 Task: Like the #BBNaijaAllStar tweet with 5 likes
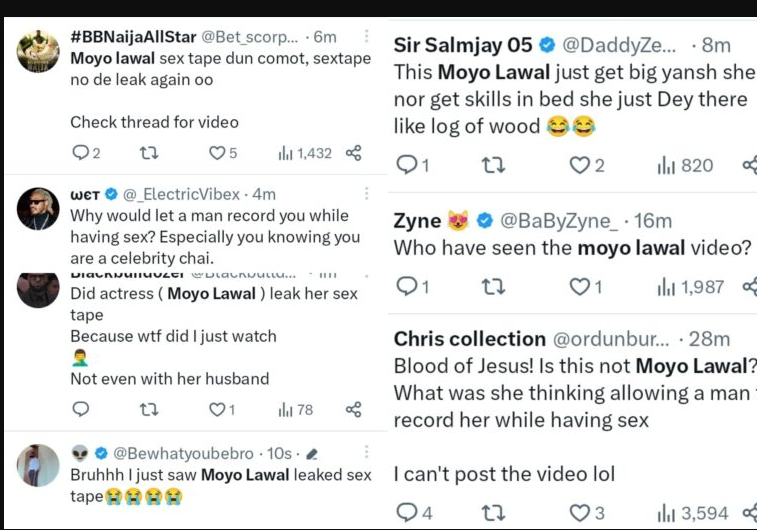tap(217, 153)
